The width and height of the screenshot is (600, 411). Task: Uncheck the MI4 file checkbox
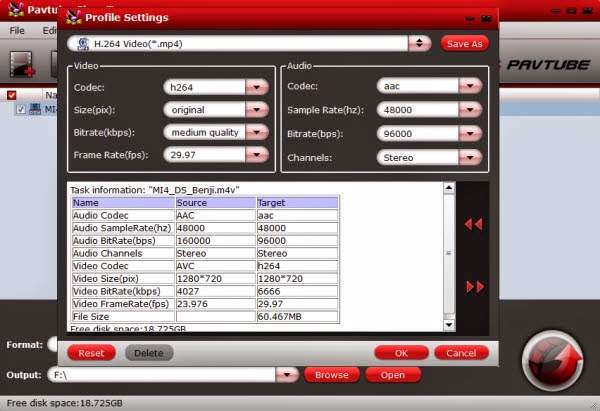pos(21,109)
